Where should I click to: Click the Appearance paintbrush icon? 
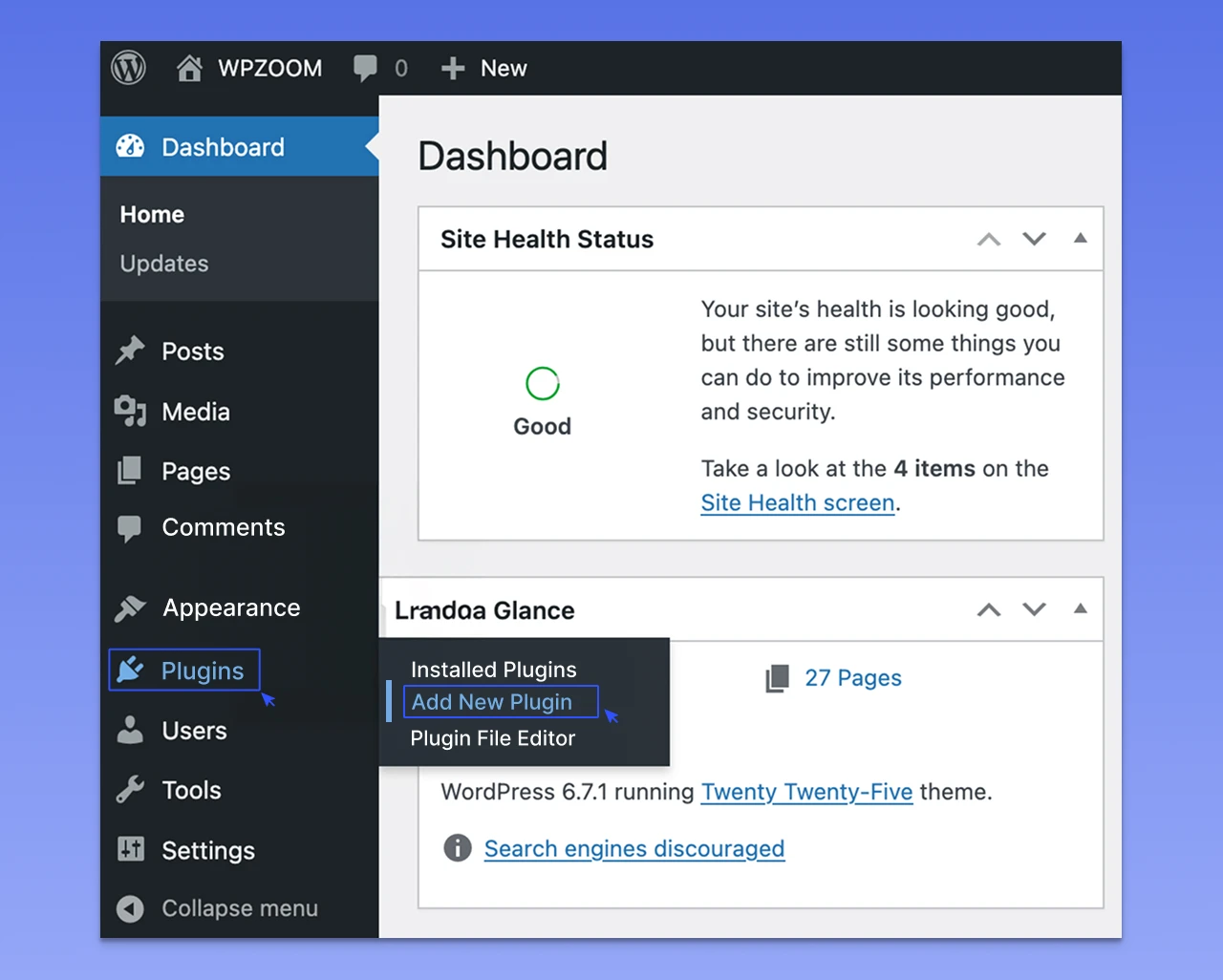[130, 608]
